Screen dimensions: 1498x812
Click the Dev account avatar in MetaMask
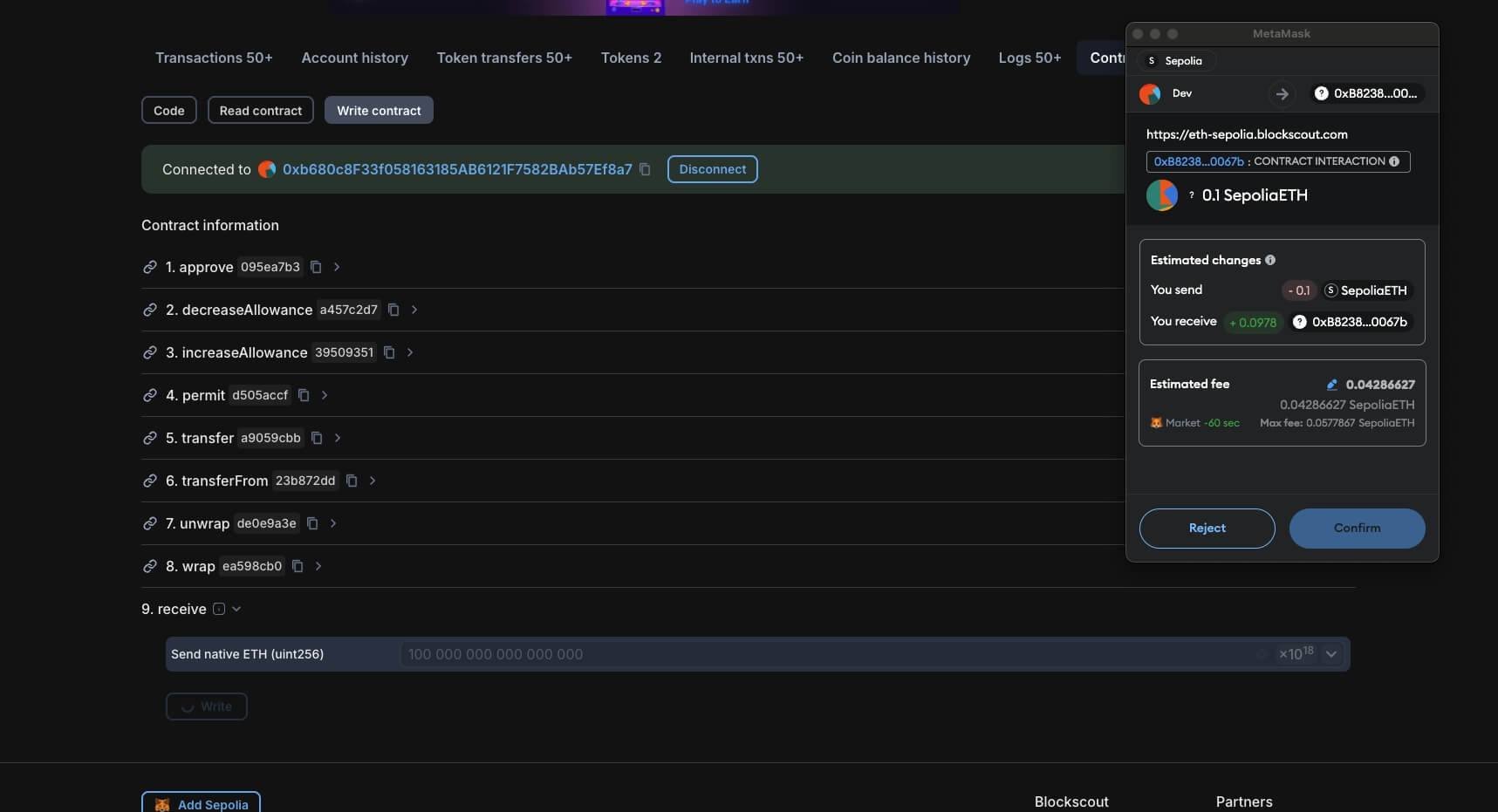[x=1150, y=93]
